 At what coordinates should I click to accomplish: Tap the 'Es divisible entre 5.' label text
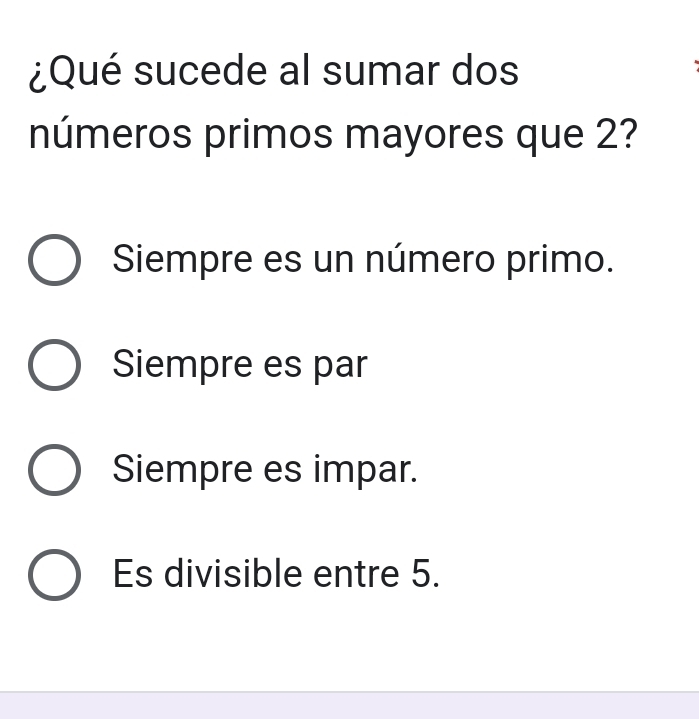(x=276, y=574)
